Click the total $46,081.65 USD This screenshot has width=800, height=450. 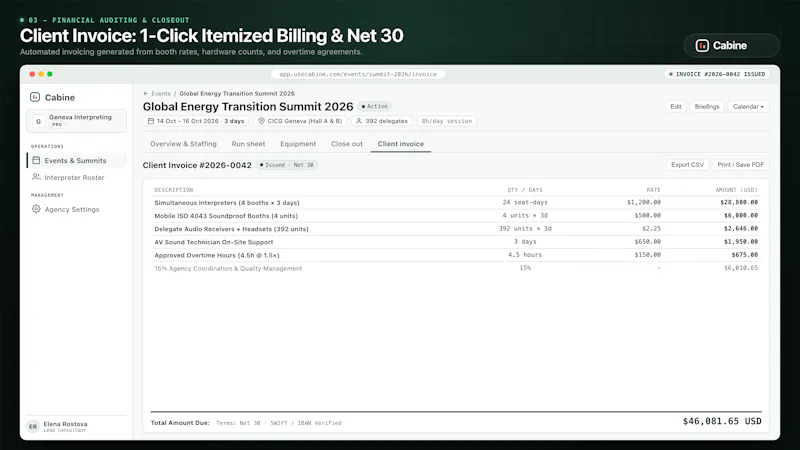[722, 421]
